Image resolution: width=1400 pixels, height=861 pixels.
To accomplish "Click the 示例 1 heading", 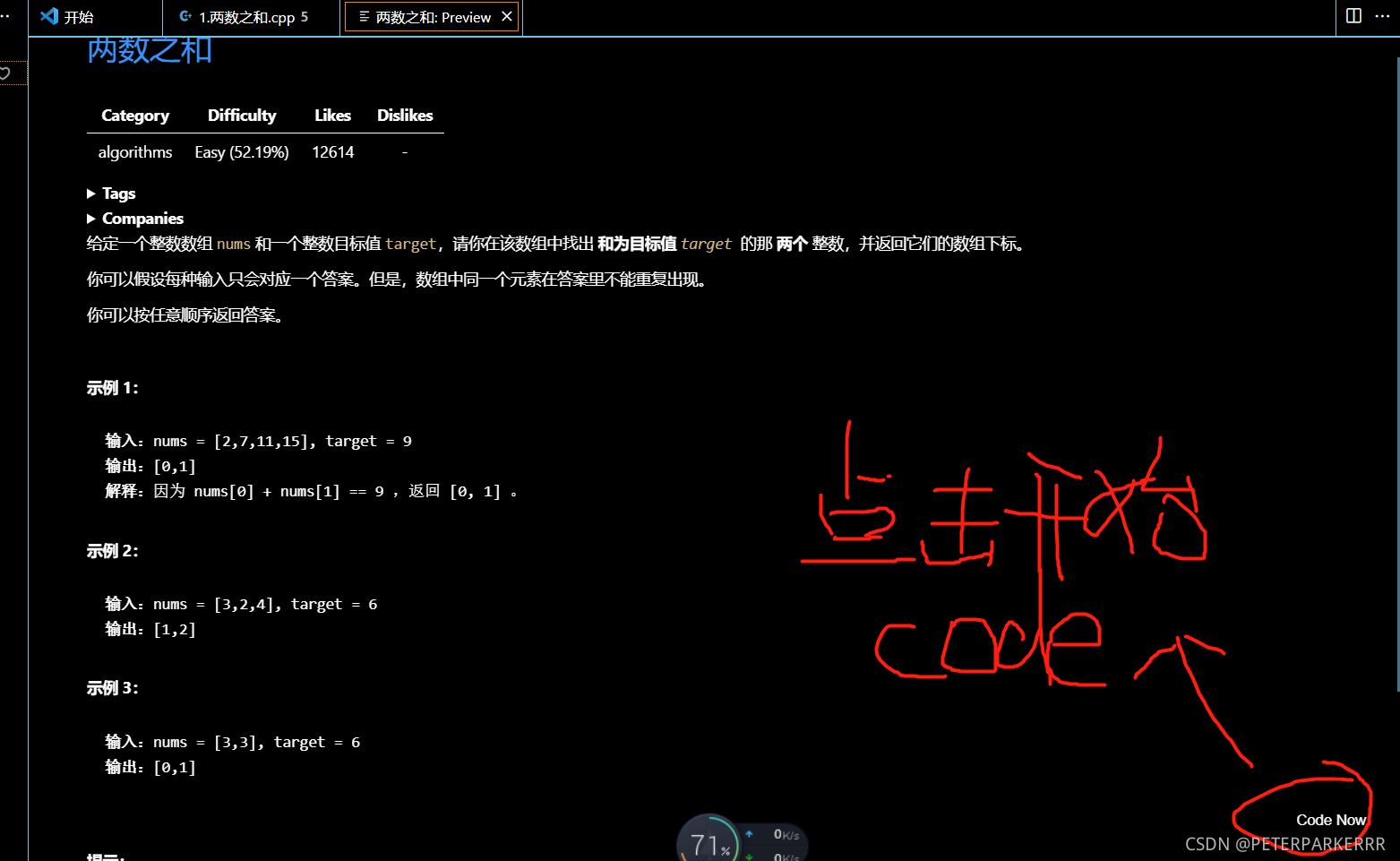I will pos(113,388).
